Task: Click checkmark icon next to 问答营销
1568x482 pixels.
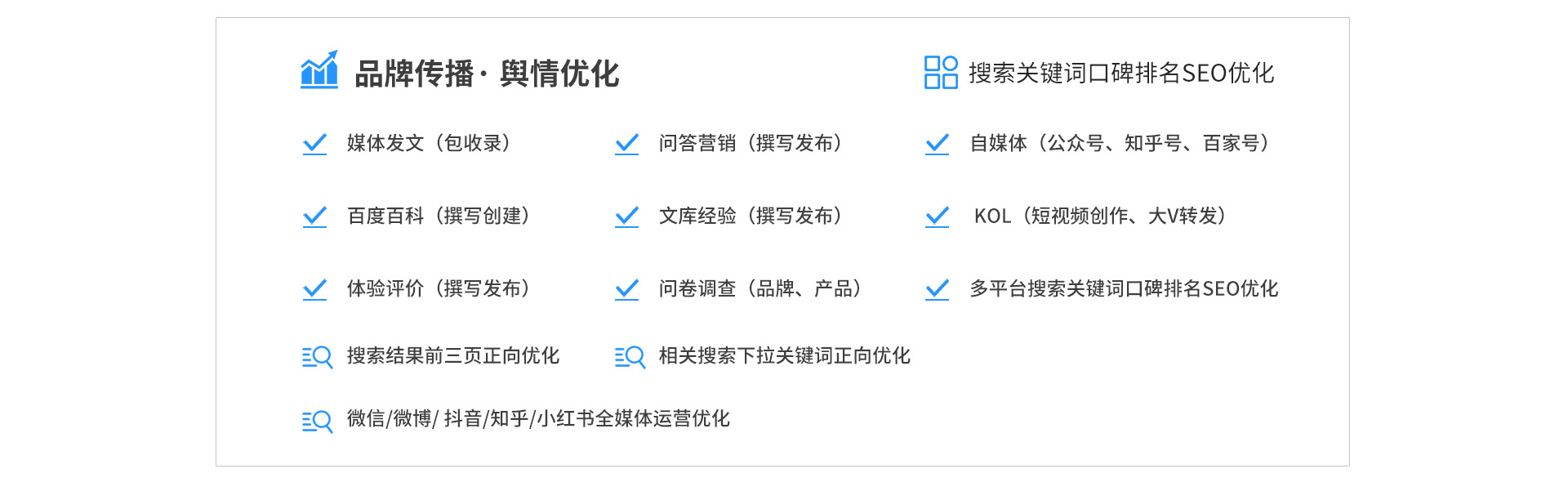Action: coord(626,144)
